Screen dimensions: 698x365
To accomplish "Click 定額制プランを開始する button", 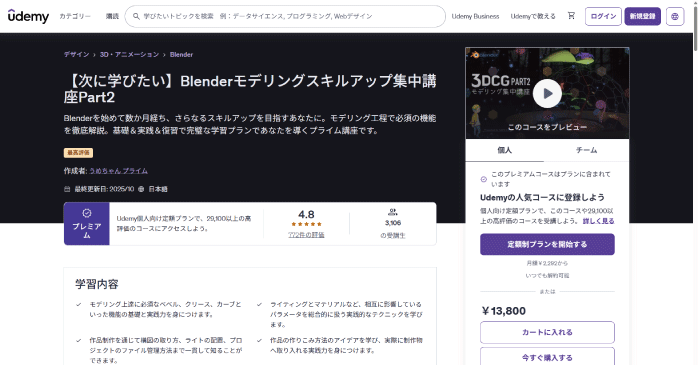I will tap(547, 244).
